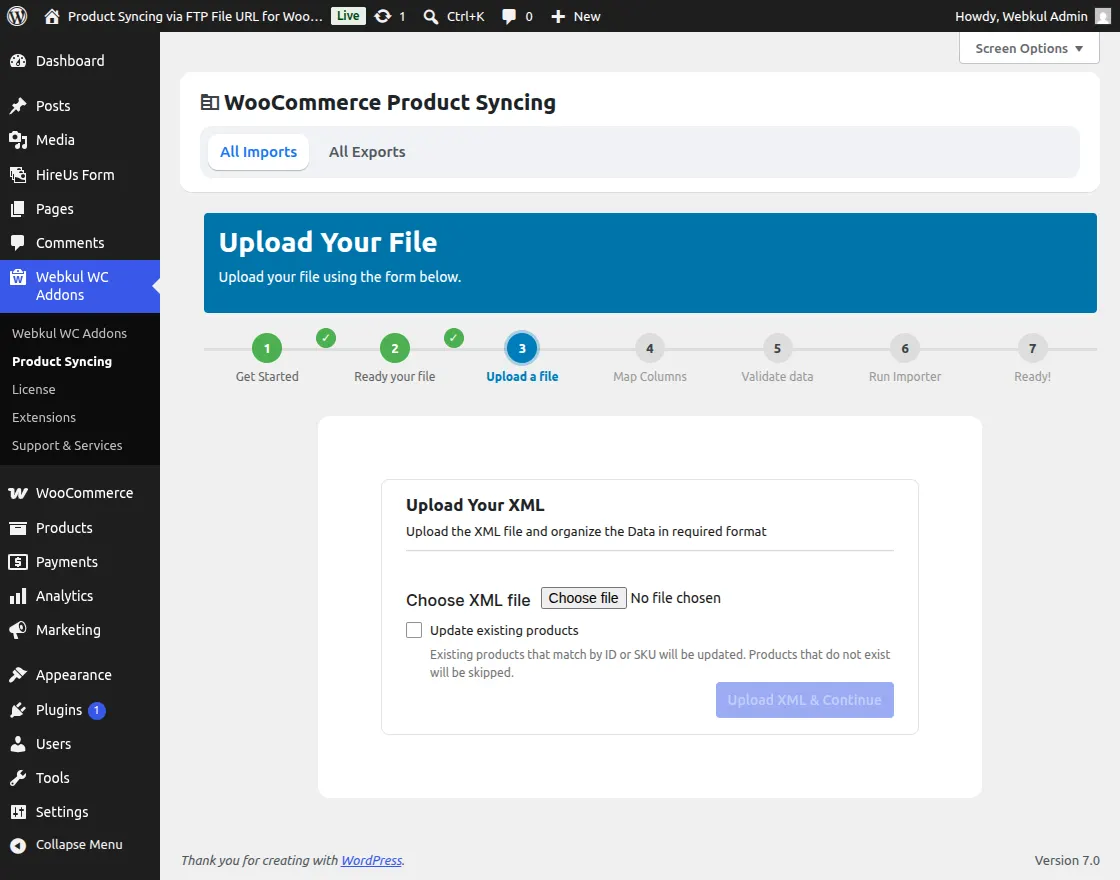Go to step 2 Ready your file

(395, 349)
